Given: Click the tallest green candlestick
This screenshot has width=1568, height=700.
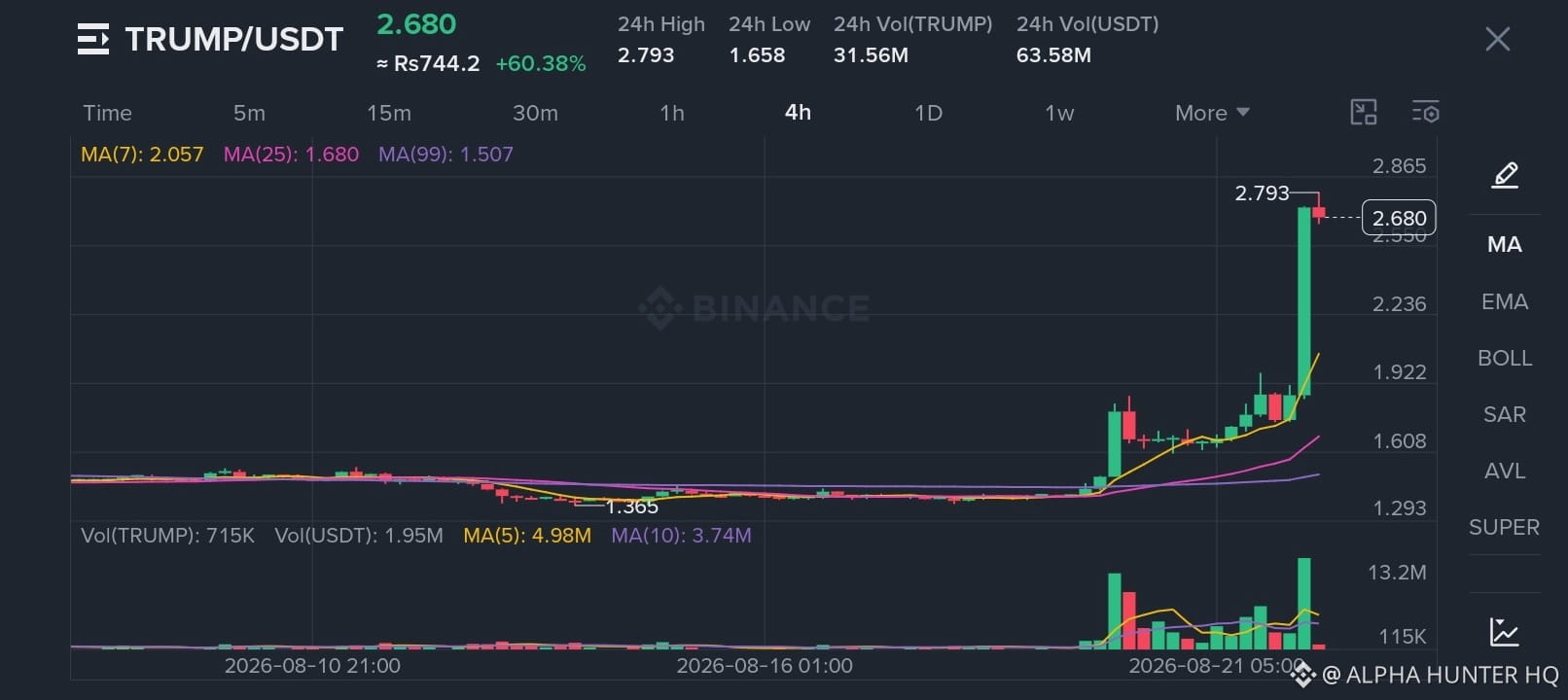Looking at the screenshot, I should click(1304, 300).
